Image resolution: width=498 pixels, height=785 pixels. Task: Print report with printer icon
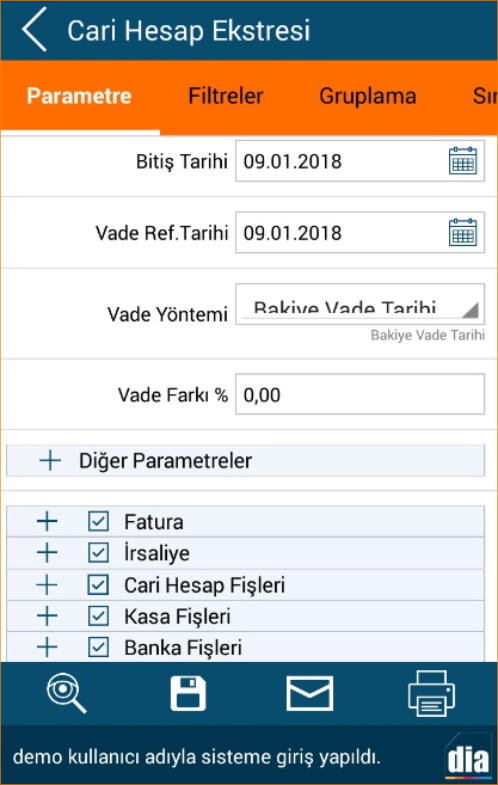pyautogui.click(x=431, y=694)
